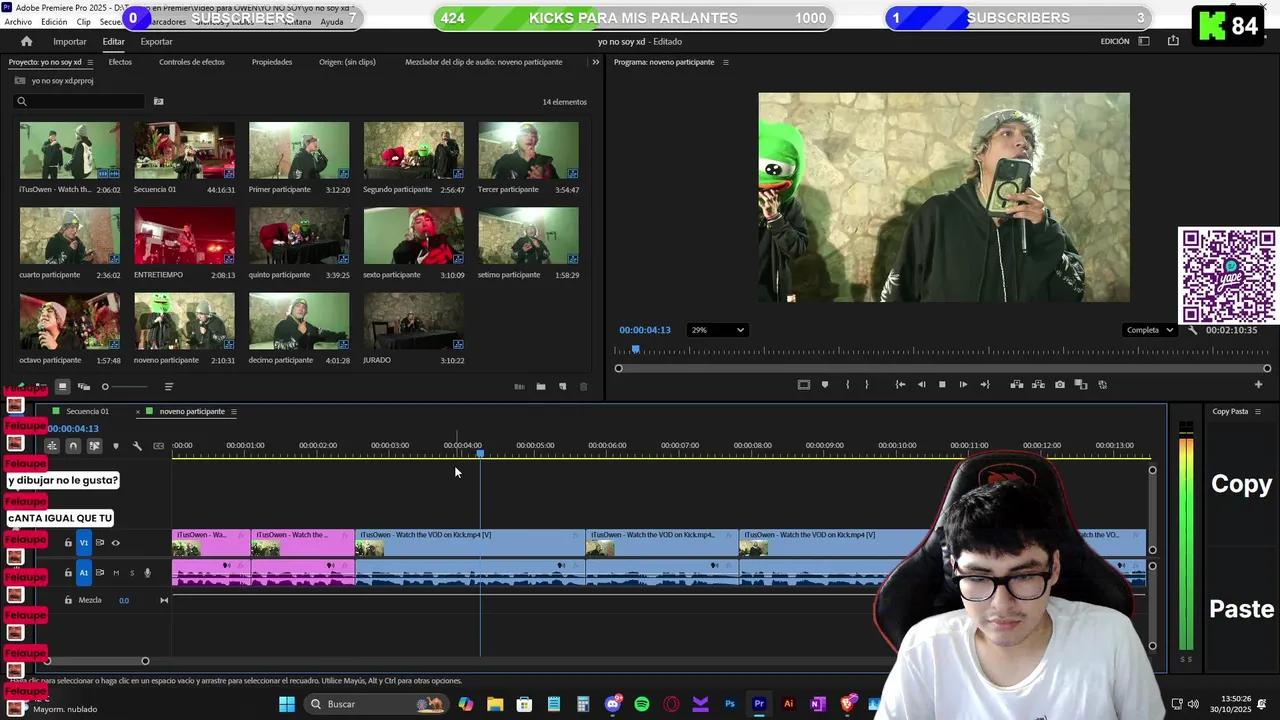The height and width of the screenshot is (720, 1280).
Task: Open the Project panel menu
Action: (x=89, y=62)
